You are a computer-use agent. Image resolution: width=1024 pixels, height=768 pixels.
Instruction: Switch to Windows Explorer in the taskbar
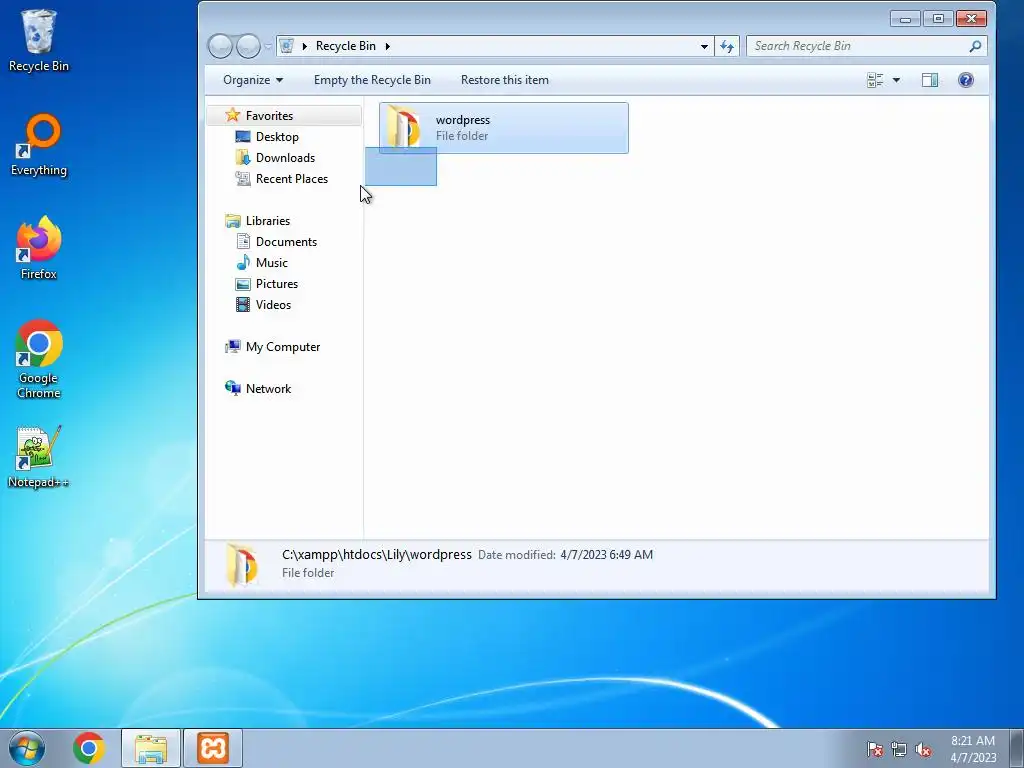[x=151, y=748]
